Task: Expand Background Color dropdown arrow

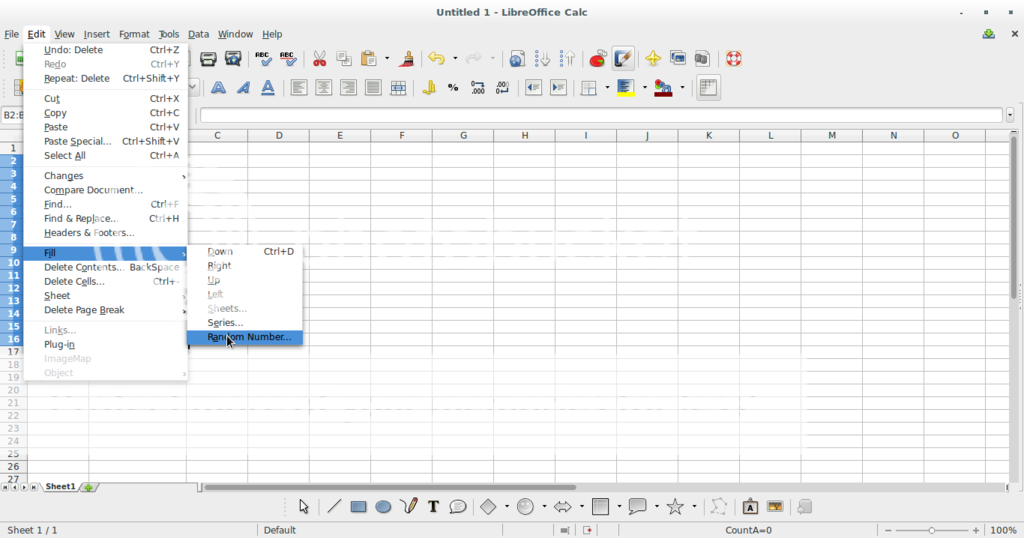Action: tap(645, 87)
